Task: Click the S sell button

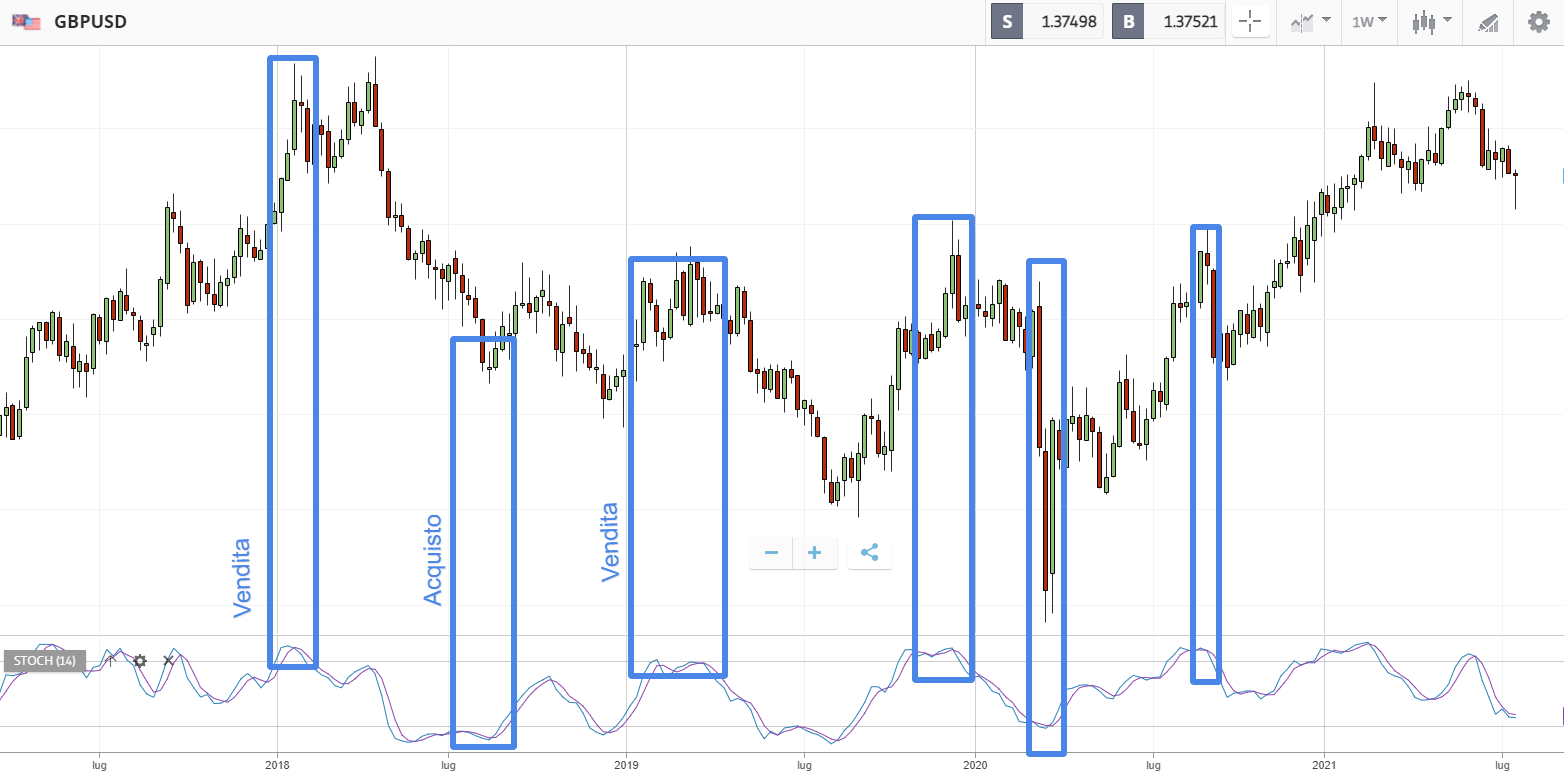Action: click(1007, 21)
